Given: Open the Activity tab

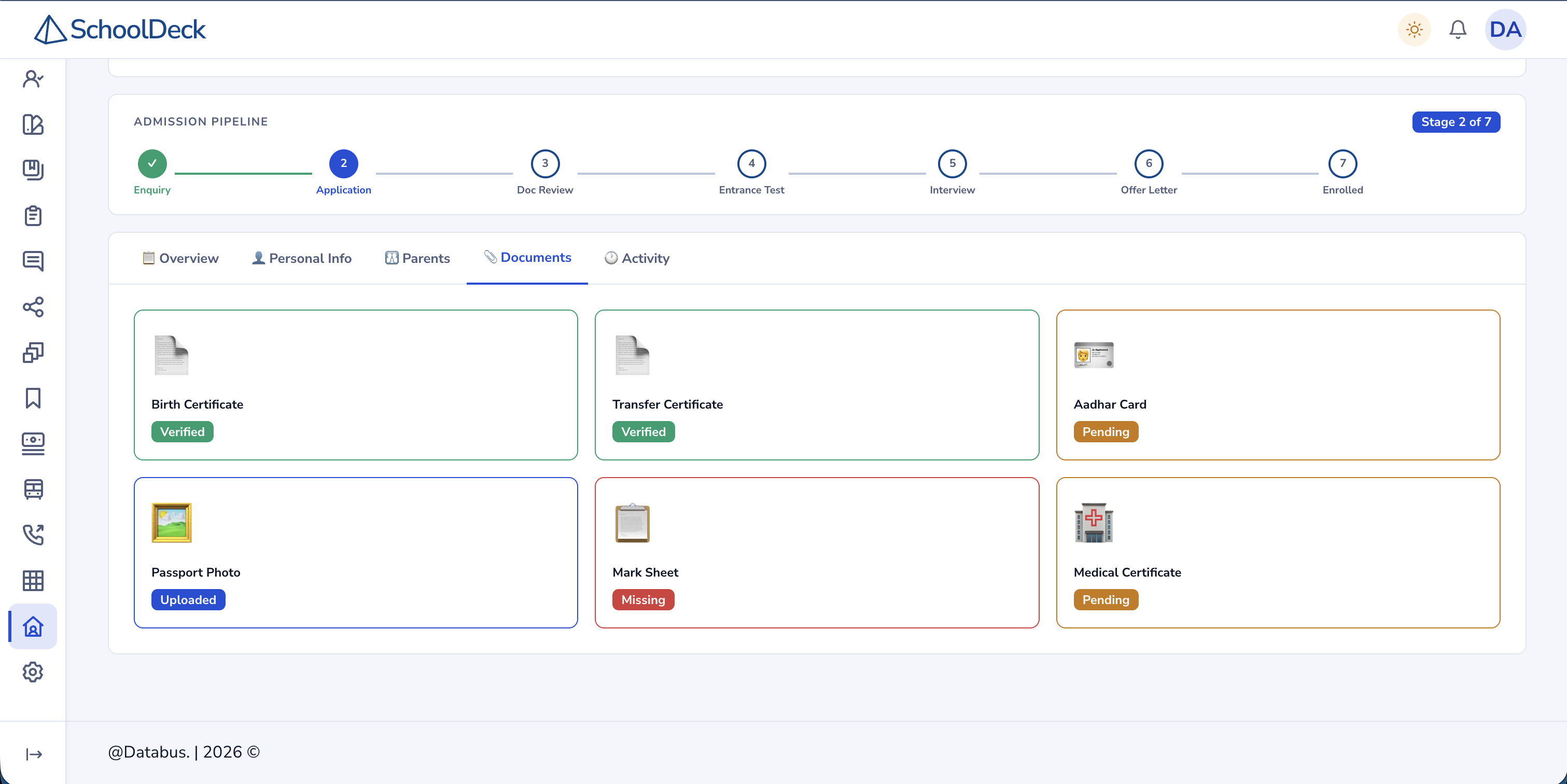Looking at the screenshot, I should pos(636,258).
